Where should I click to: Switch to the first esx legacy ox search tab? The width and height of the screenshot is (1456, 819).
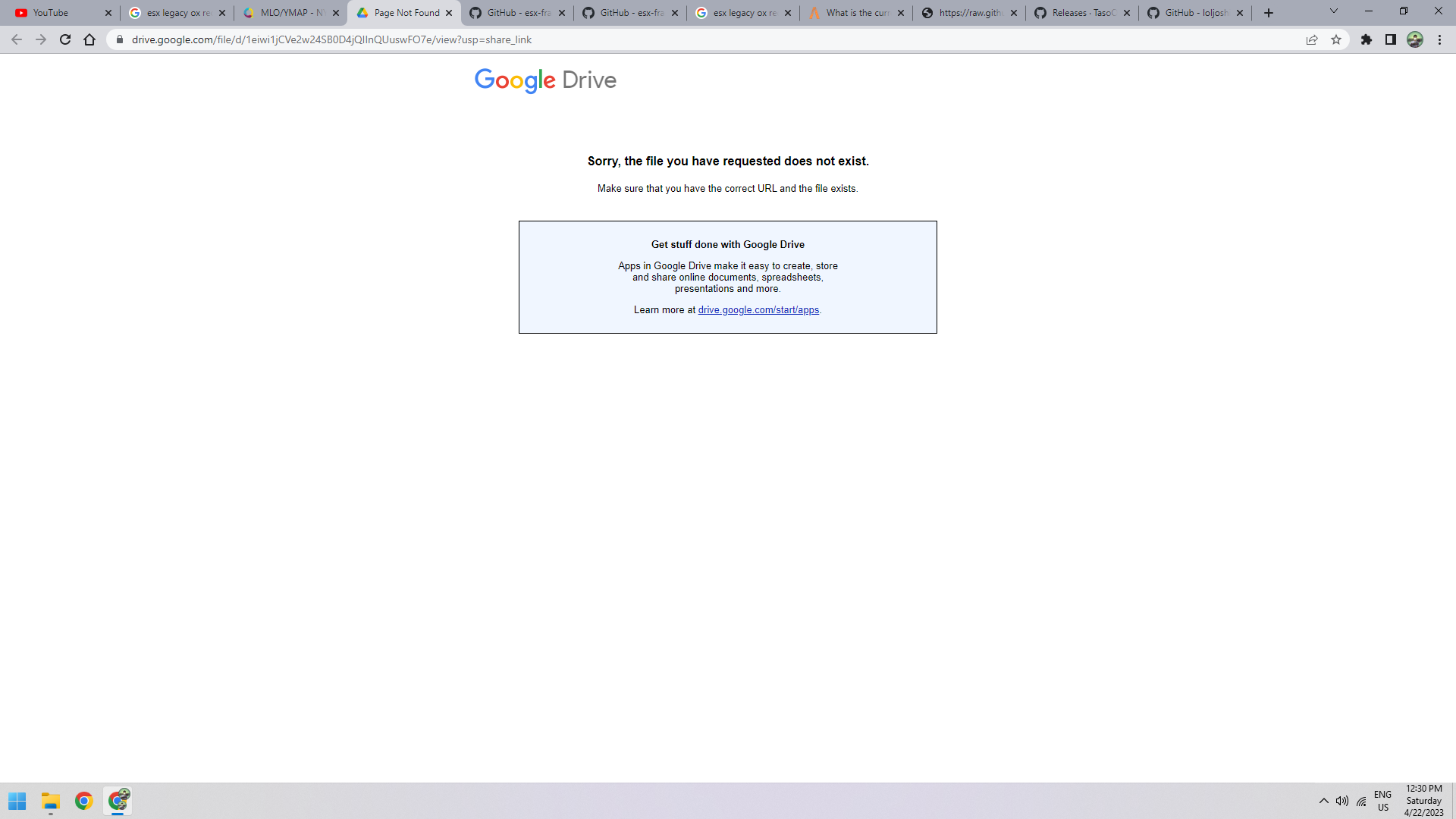pos(178,13)
